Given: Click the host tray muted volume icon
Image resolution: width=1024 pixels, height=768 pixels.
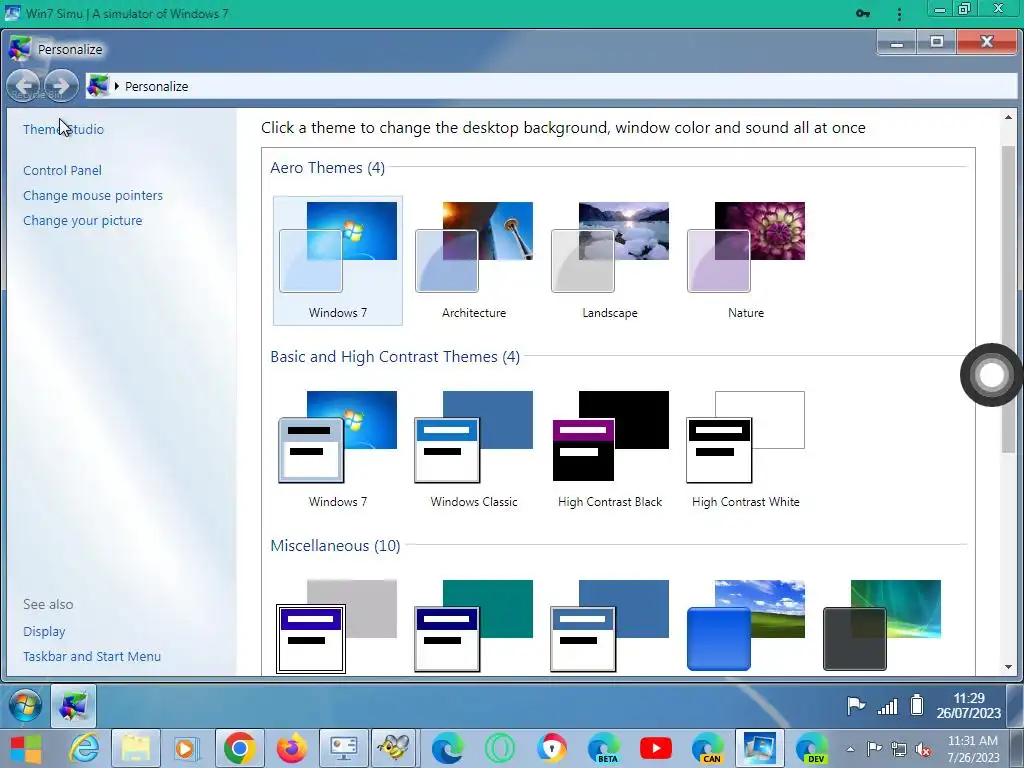Looking at the screenshot, I should pyautogui.click(x=923, y=749).
